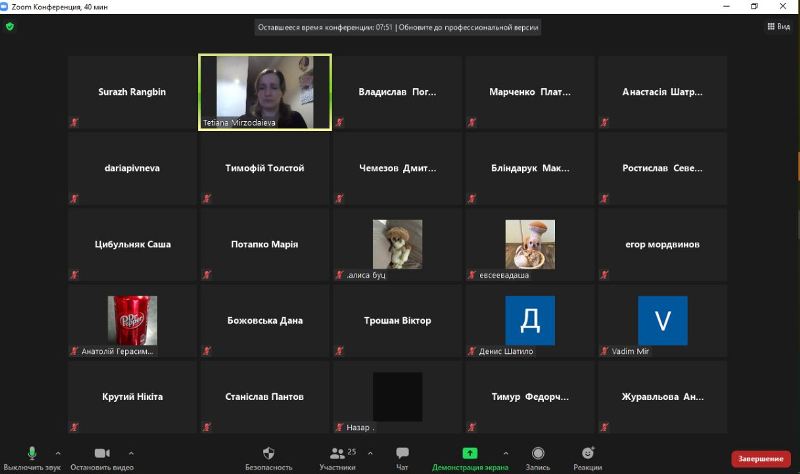Mute microphone with Выключить звук icon
Screen dimensions: 800x474
point(32,454)
